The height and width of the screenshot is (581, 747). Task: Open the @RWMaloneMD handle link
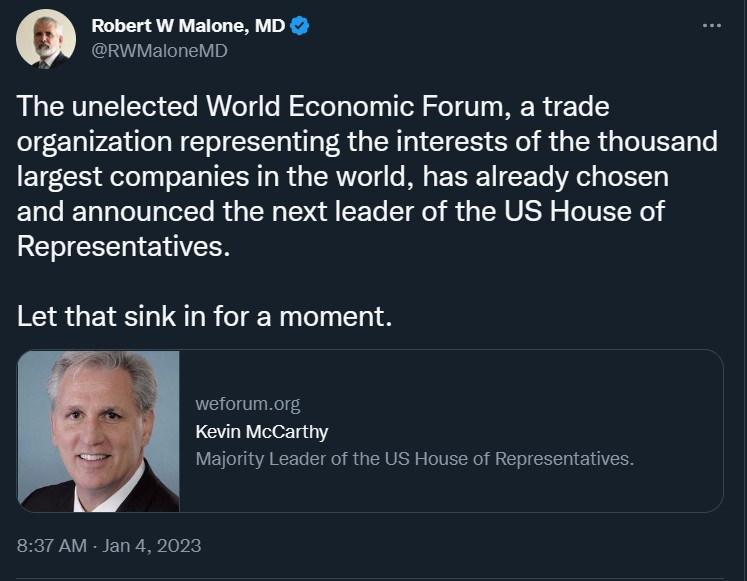pyautogui.click(x=159, y=49)
